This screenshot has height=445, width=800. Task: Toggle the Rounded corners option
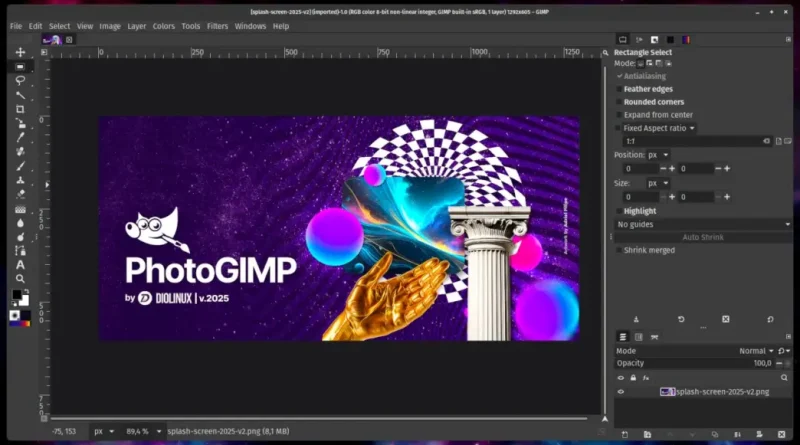[x=619, y=102]
